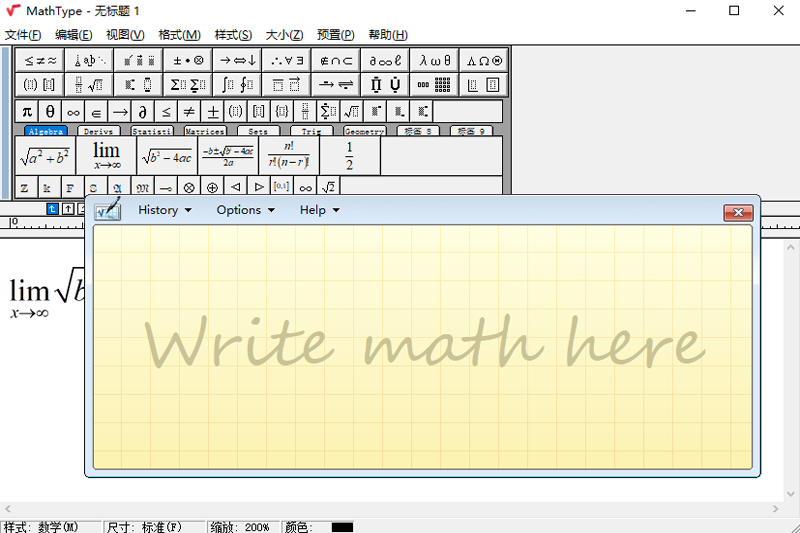800x533 pixels.
Task: Insert the theta symbol
Action: pos(50,112)
